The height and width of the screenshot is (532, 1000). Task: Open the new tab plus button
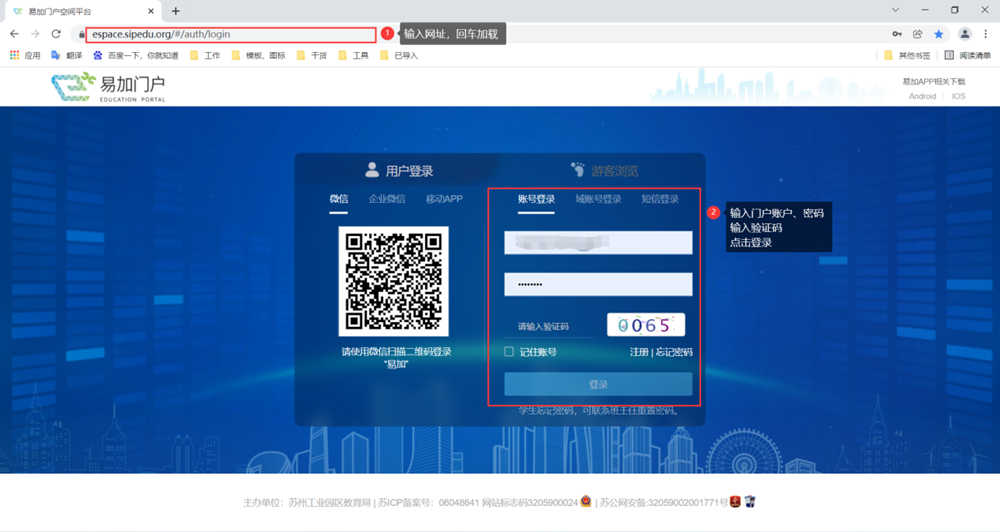176,11
